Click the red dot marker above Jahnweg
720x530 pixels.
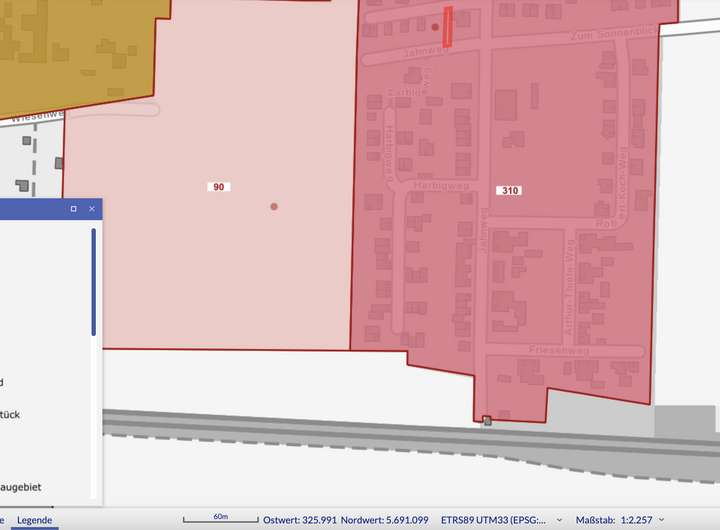point(435,28)
